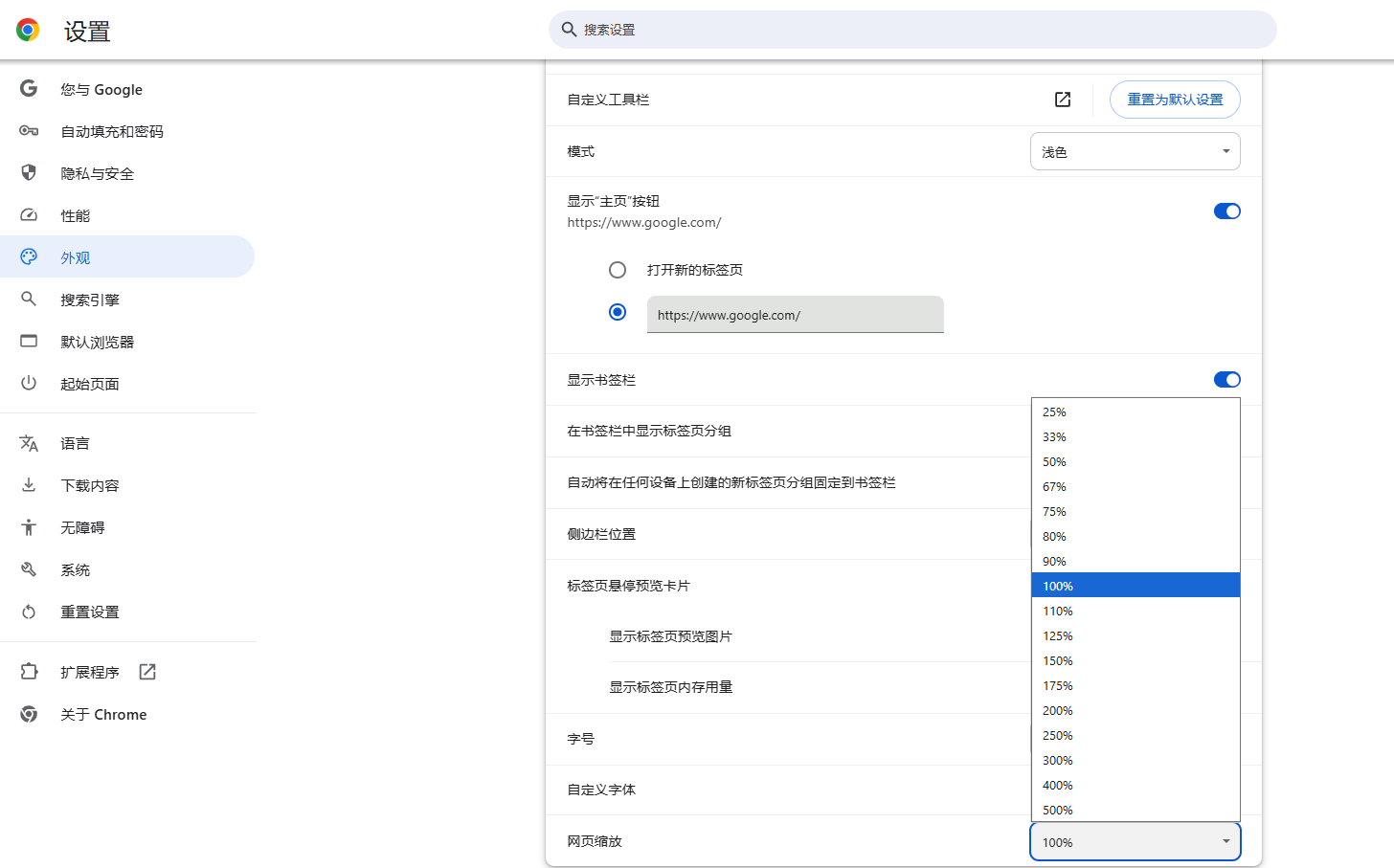Choose 110% zoom option

pyautogui.click(x=1135, y=611)
